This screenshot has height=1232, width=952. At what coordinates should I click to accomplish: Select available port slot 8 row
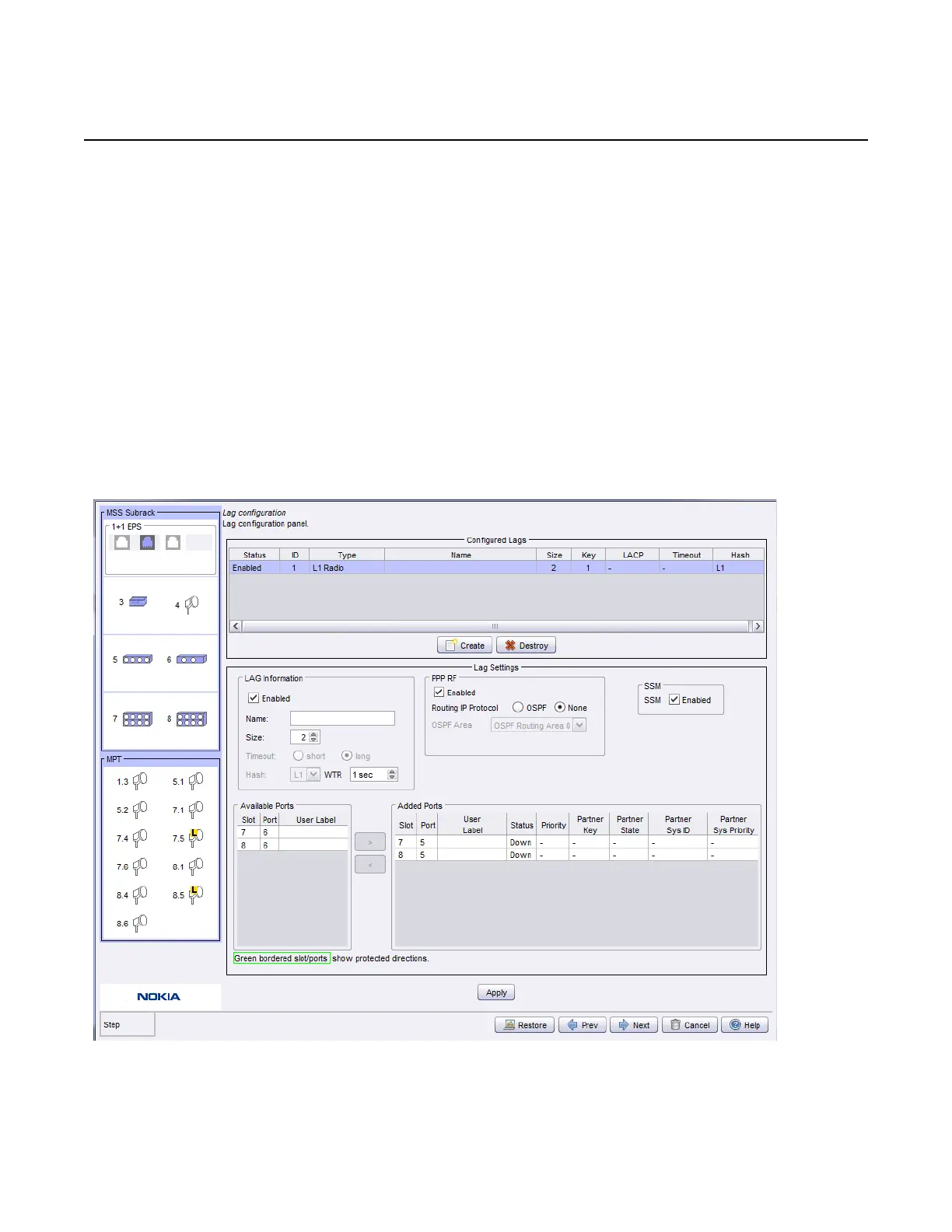click(x=292, y=844)
